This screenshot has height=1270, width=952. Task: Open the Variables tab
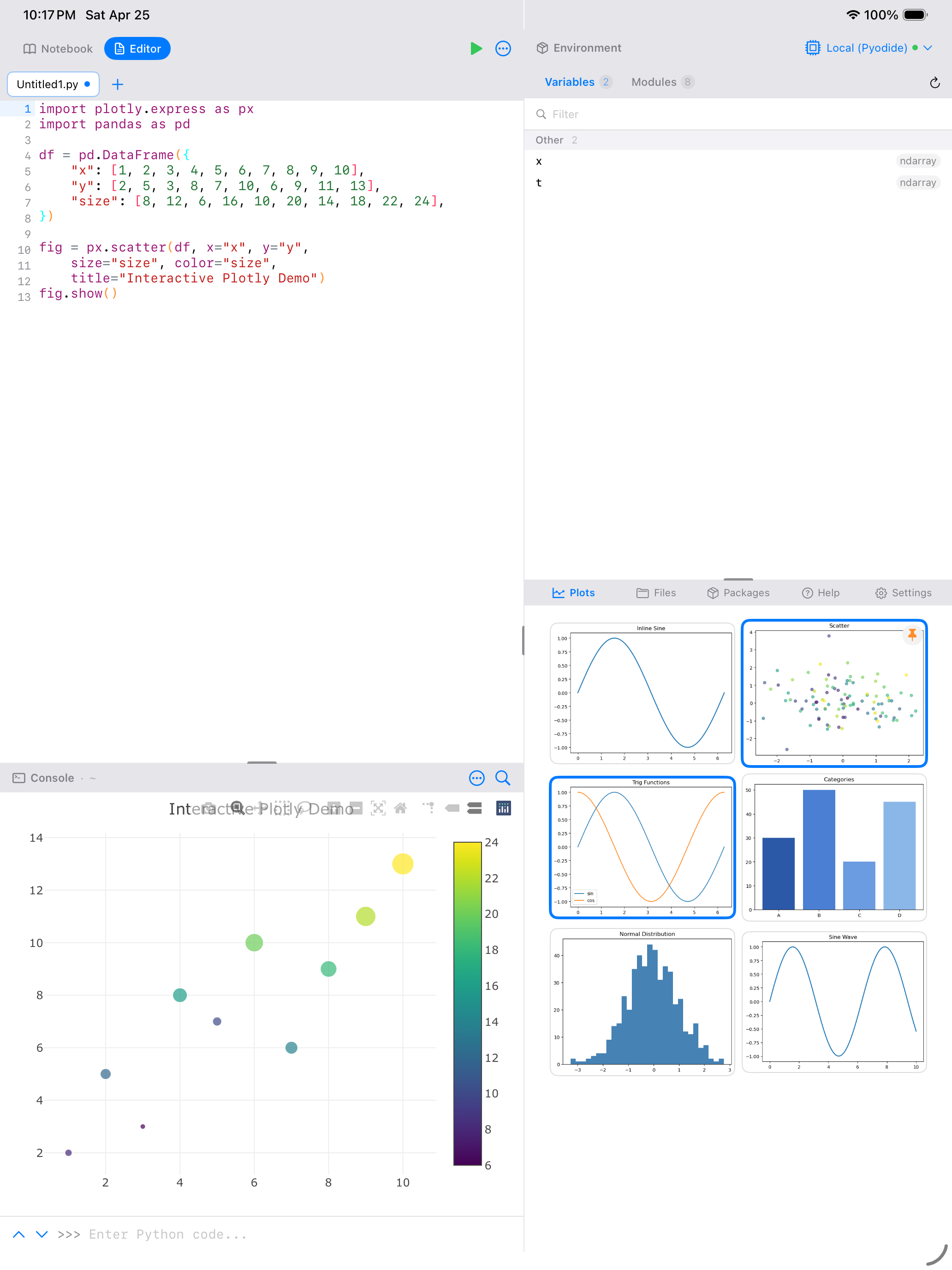[578, 82]
